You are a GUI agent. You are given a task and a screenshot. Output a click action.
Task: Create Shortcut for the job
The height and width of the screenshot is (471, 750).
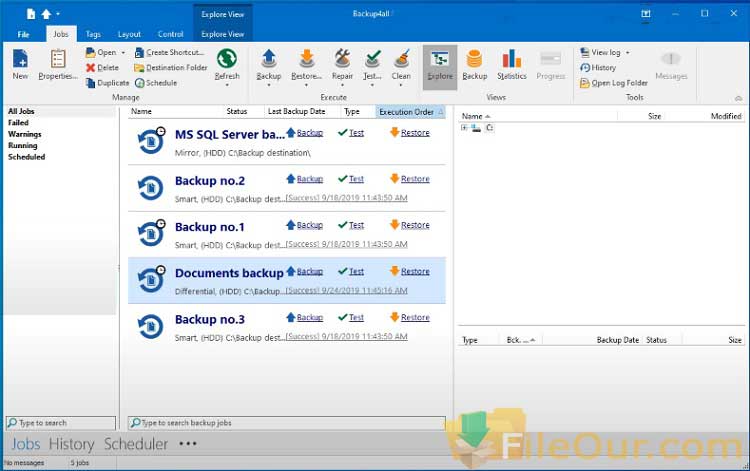[x=169, y=52]
